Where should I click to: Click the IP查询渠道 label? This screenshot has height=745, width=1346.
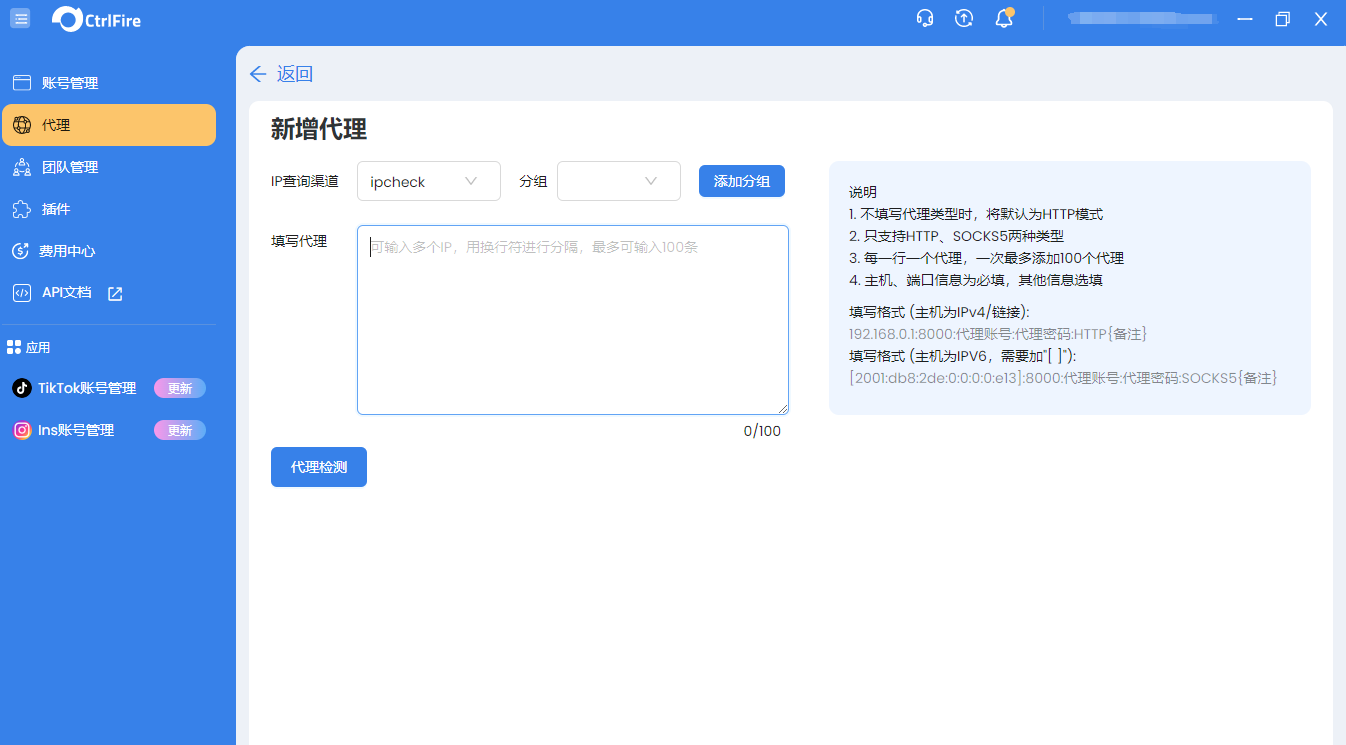pos(305,181)
